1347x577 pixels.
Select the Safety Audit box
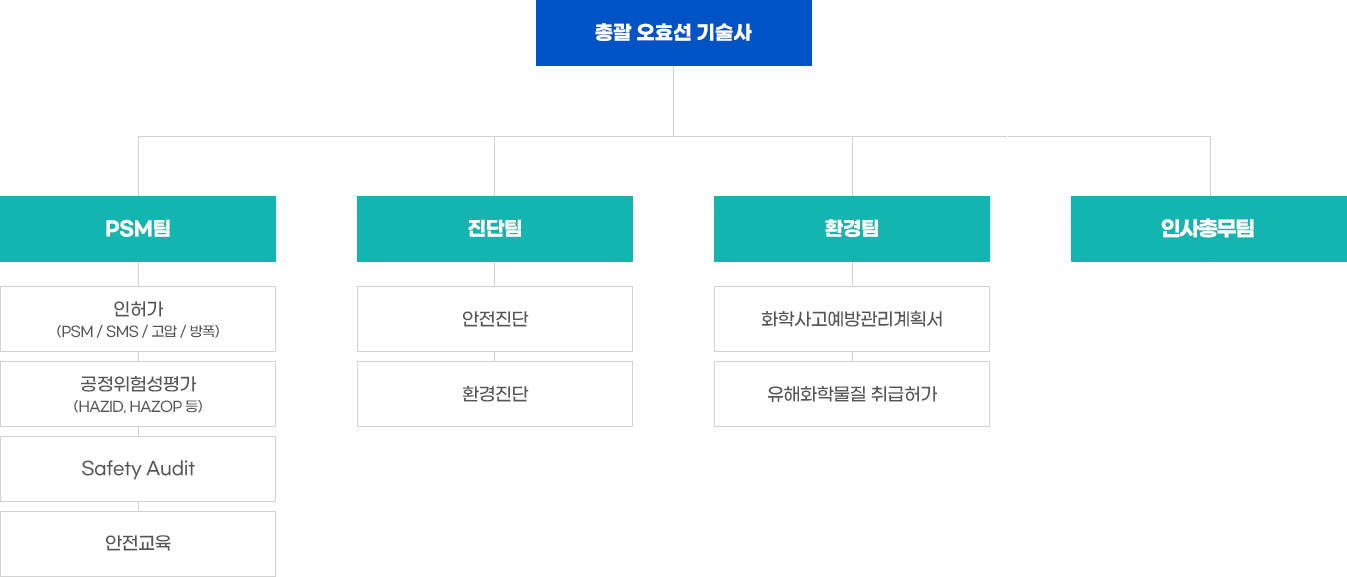coord(138,469)
